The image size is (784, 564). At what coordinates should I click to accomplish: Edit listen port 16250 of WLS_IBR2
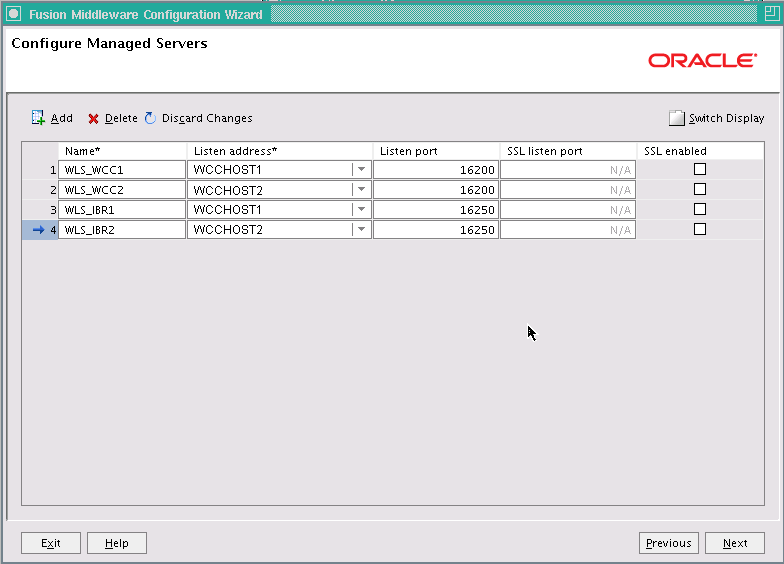[x=436, y=230]
